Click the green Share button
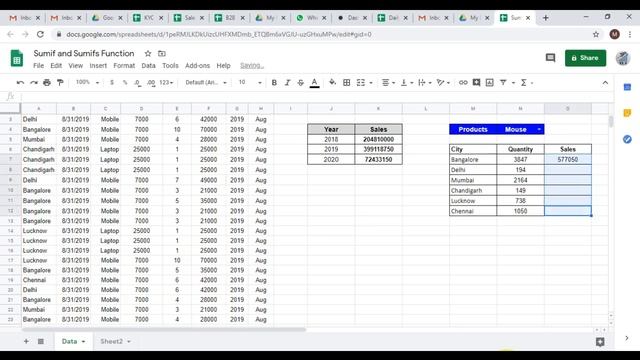 585,58
